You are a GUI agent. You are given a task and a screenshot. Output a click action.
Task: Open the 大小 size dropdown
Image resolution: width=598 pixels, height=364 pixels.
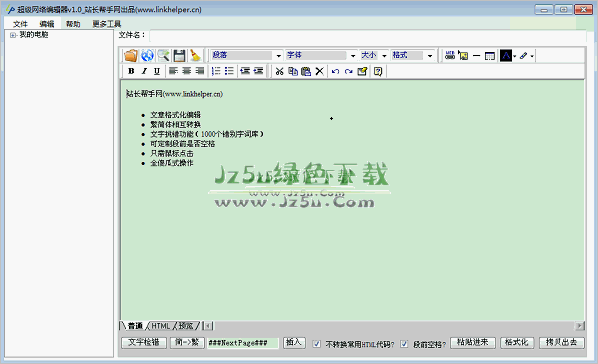point(384,56)
